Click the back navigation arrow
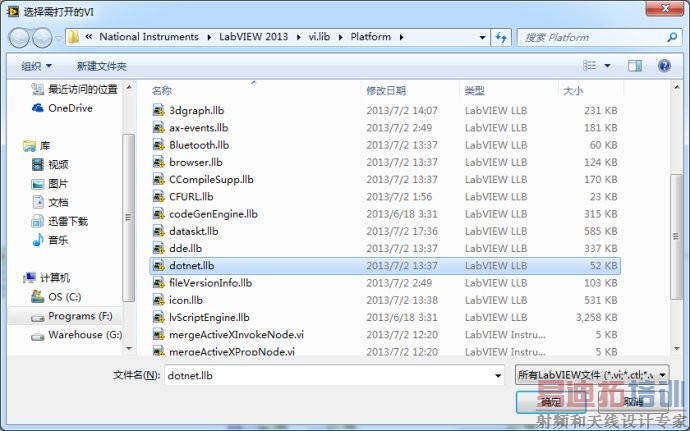690x431 pixels. pos(19,38)
